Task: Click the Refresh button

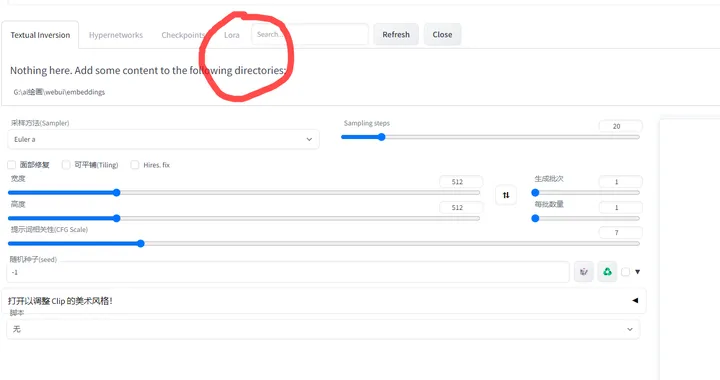Action: pos(396,34)
